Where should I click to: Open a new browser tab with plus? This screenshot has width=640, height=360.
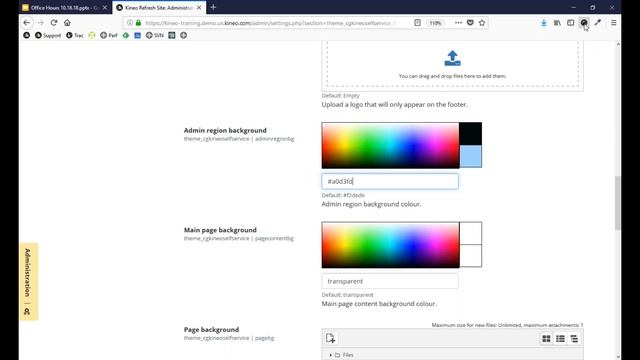[x=213, y=7]
